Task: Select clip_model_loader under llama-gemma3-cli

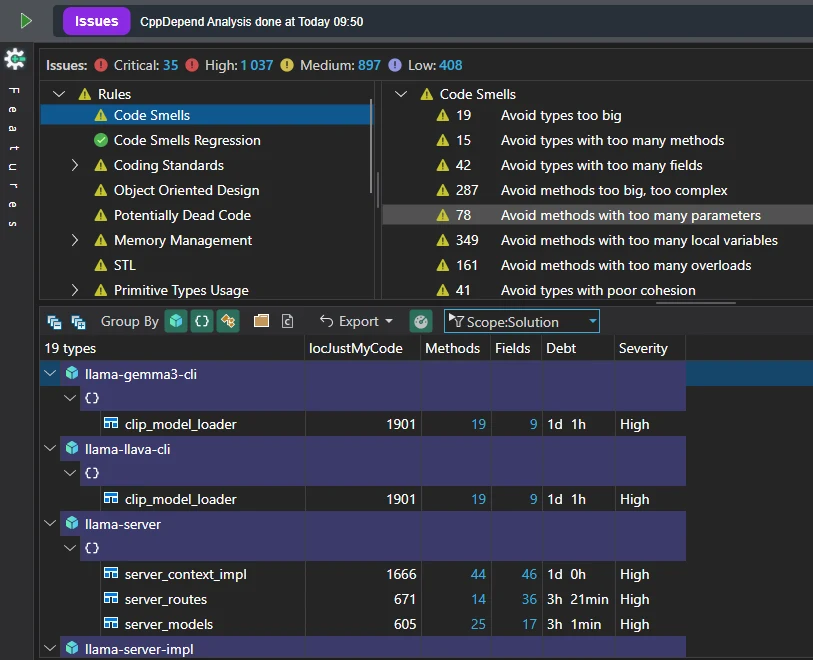Action: (180, 424)
